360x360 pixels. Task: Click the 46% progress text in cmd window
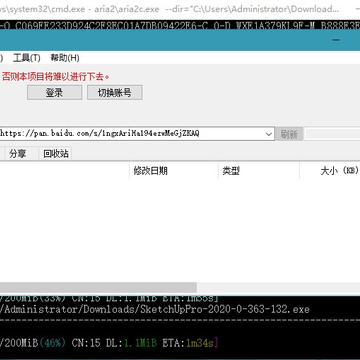click(x=52, y=343)
